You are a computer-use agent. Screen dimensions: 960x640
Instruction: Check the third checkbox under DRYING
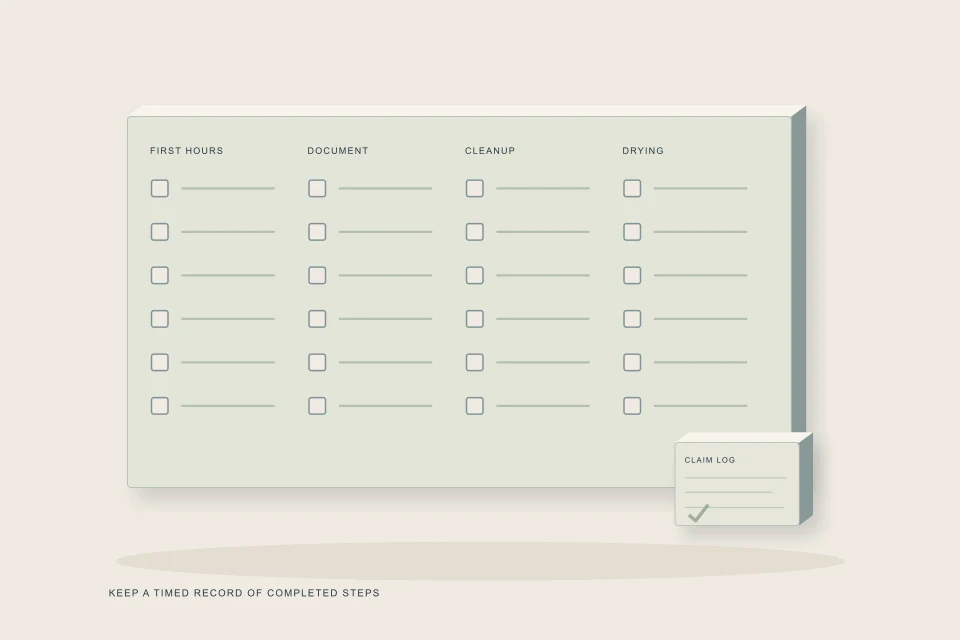[x=632, y=275]
